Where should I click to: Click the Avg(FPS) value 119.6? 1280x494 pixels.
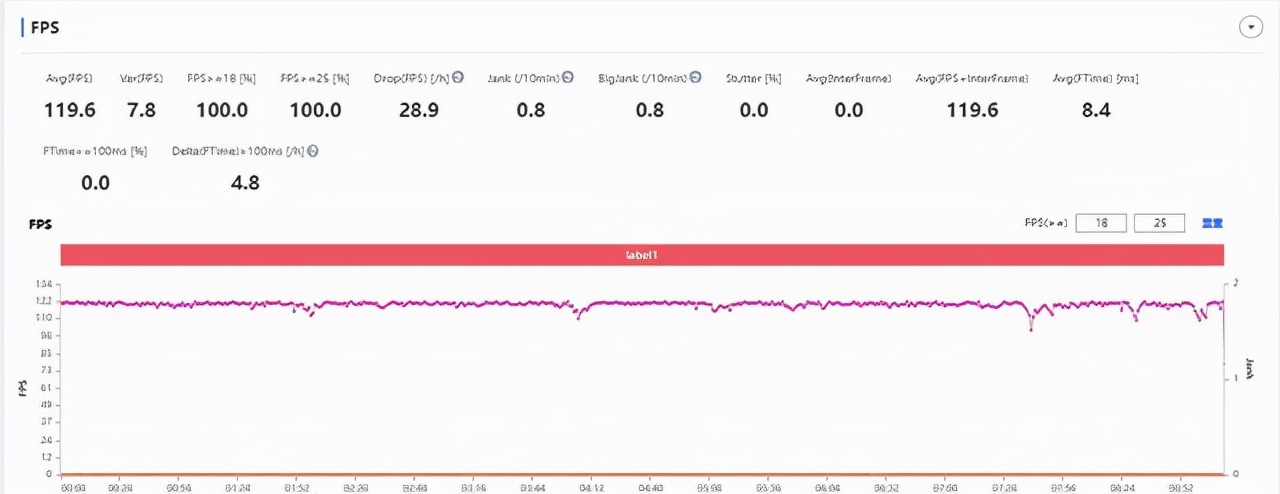(70, 110)
